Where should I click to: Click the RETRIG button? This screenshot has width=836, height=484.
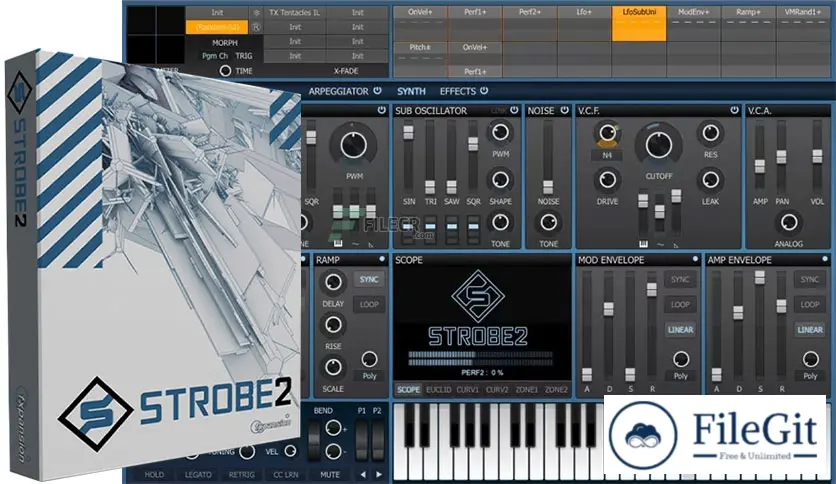coord(242,474)
